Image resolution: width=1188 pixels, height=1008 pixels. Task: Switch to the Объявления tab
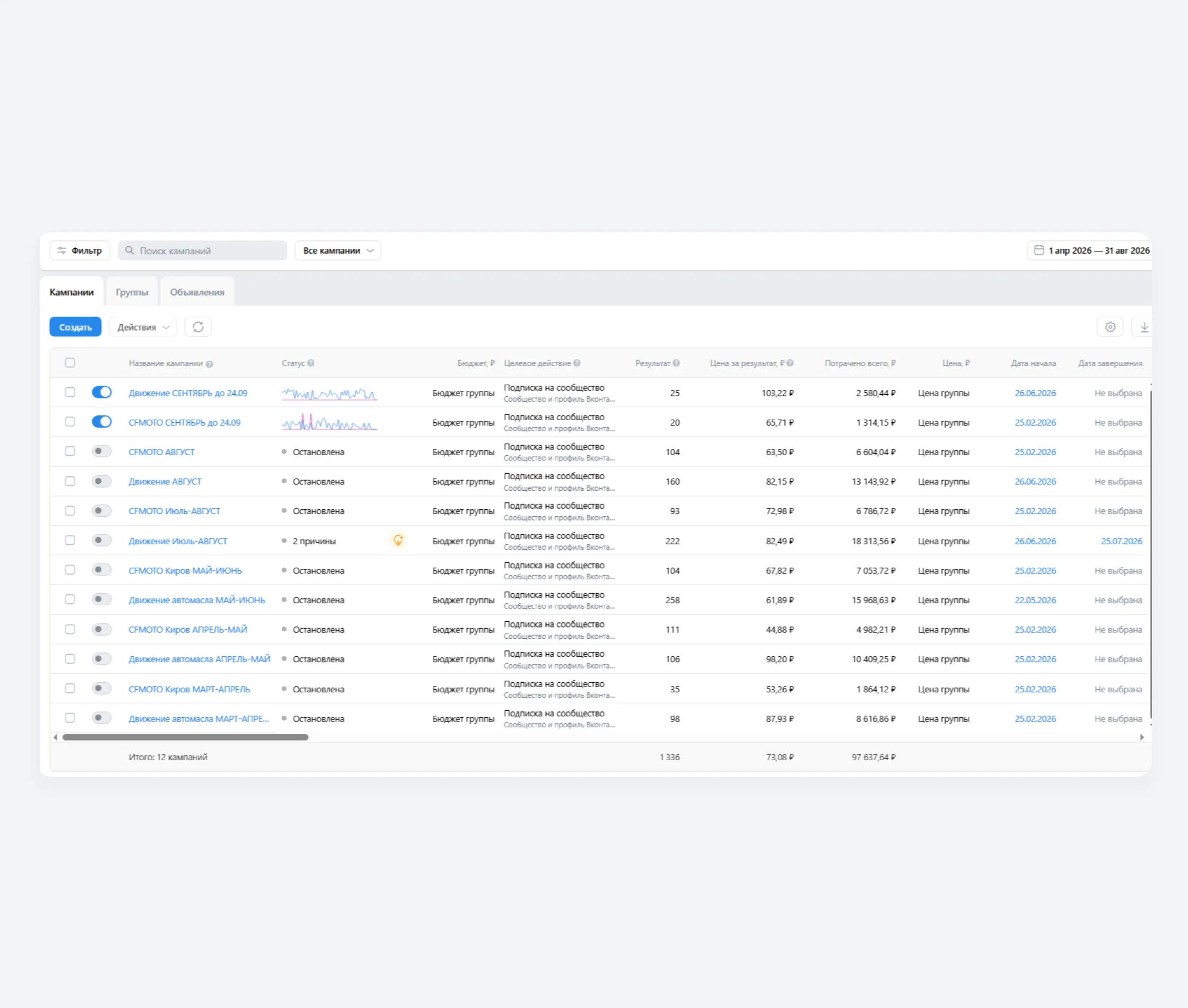(x=197, y=292)
